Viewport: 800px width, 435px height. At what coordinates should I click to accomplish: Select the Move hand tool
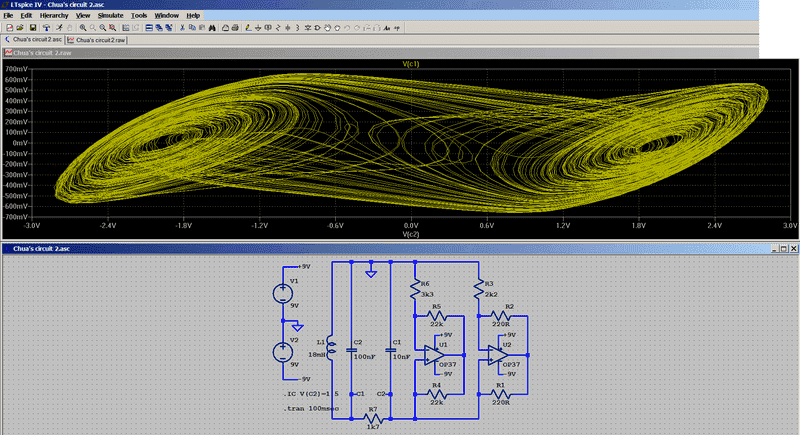pyautogui.click(x=327, y=27)
